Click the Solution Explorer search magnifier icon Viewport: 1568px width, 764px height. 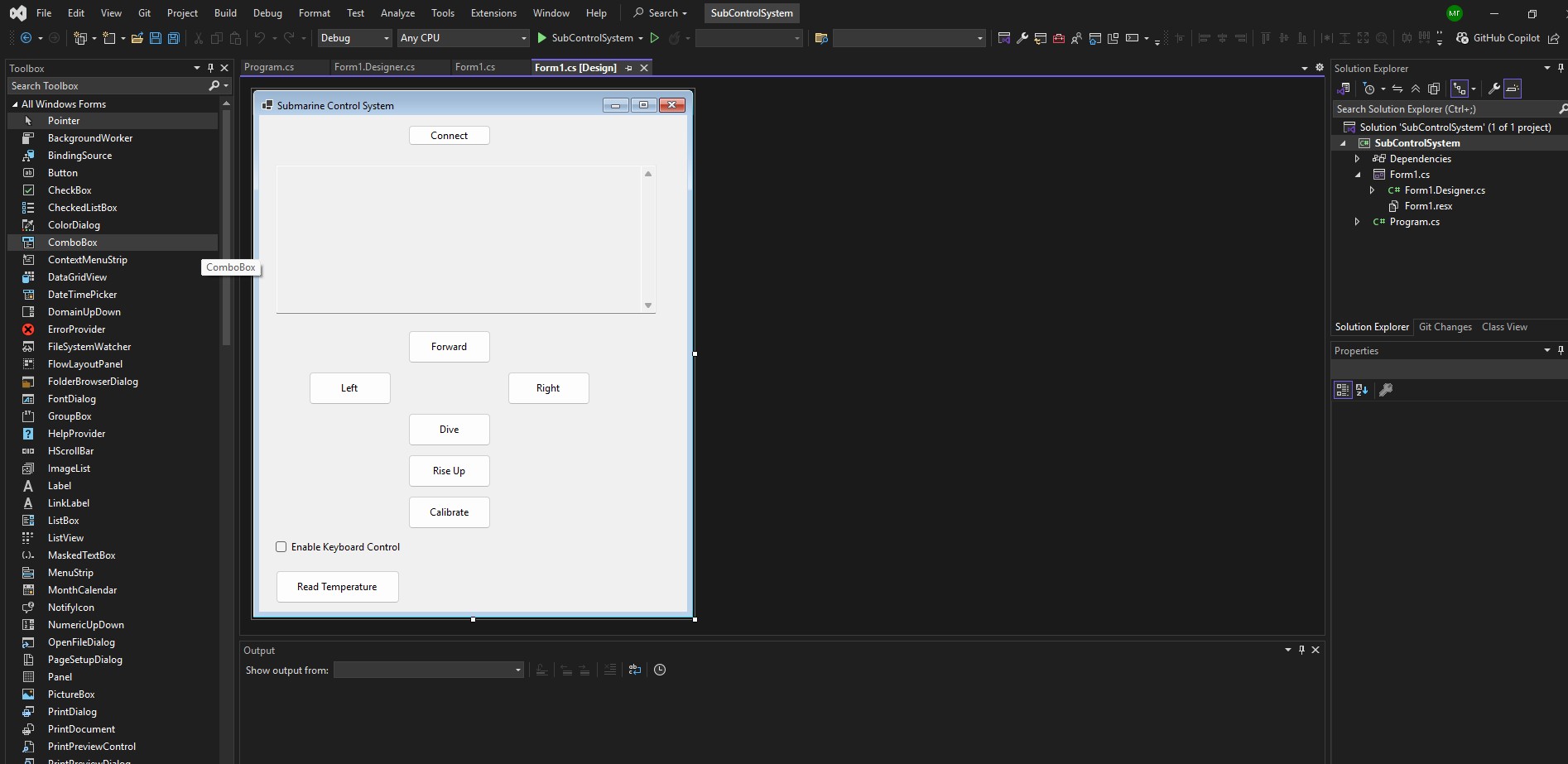coord(1561,109)
